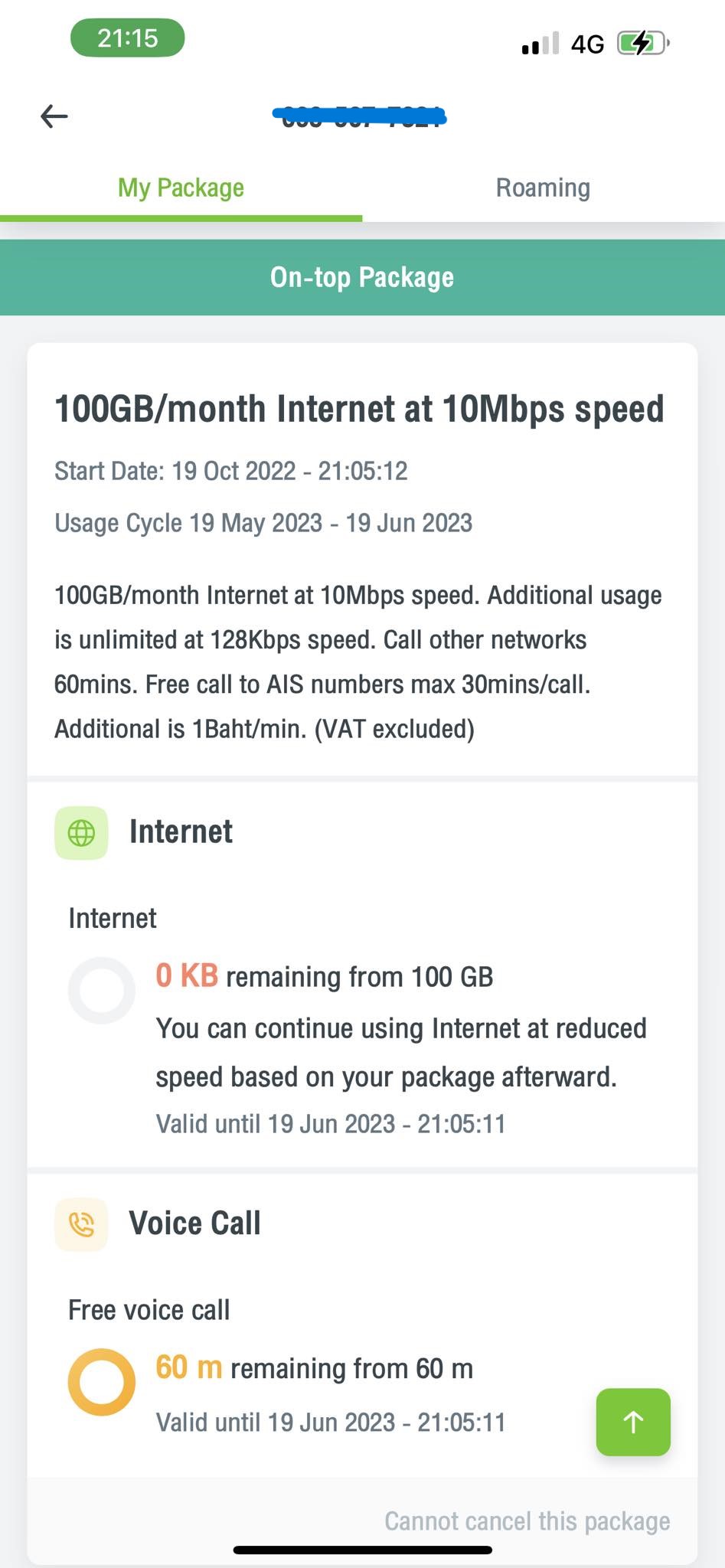Tap the Usage Cycle date line
This screenshot has height=1568, width=725.
tap(263, 523)
